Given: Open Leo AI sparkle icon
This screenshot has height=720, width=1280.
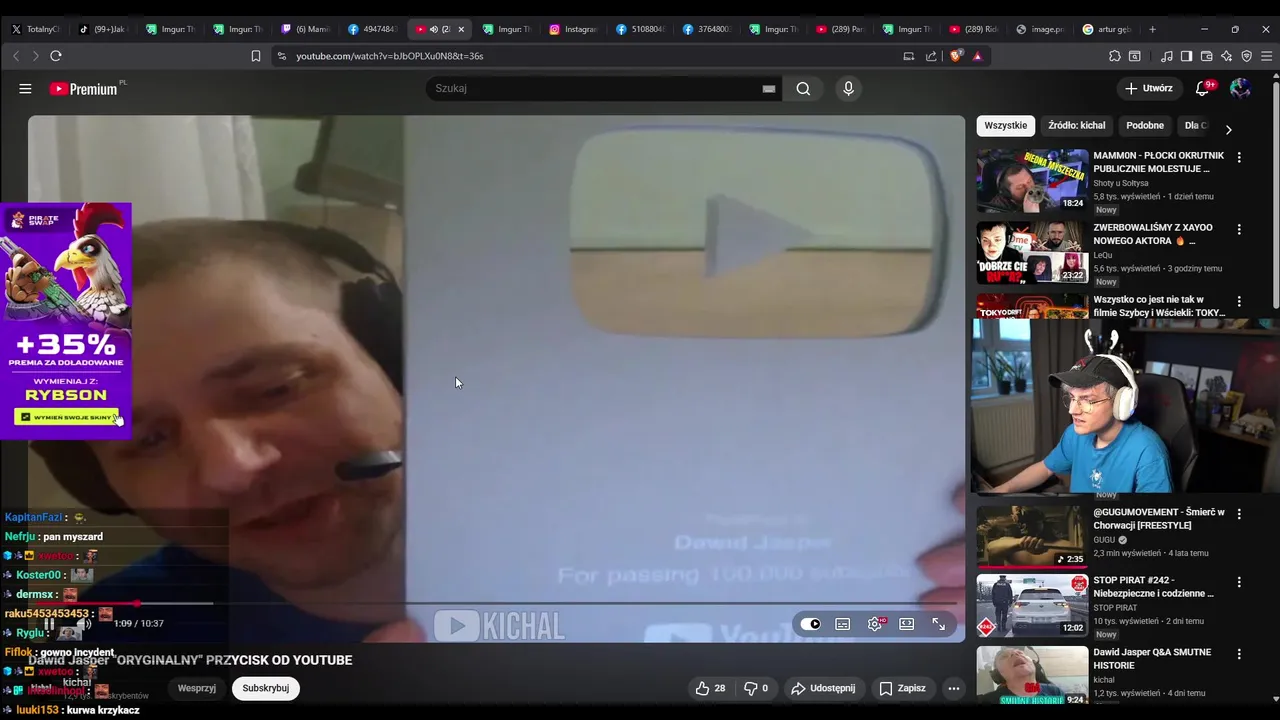Looking at the screenshot, I should pos(1227,56).
